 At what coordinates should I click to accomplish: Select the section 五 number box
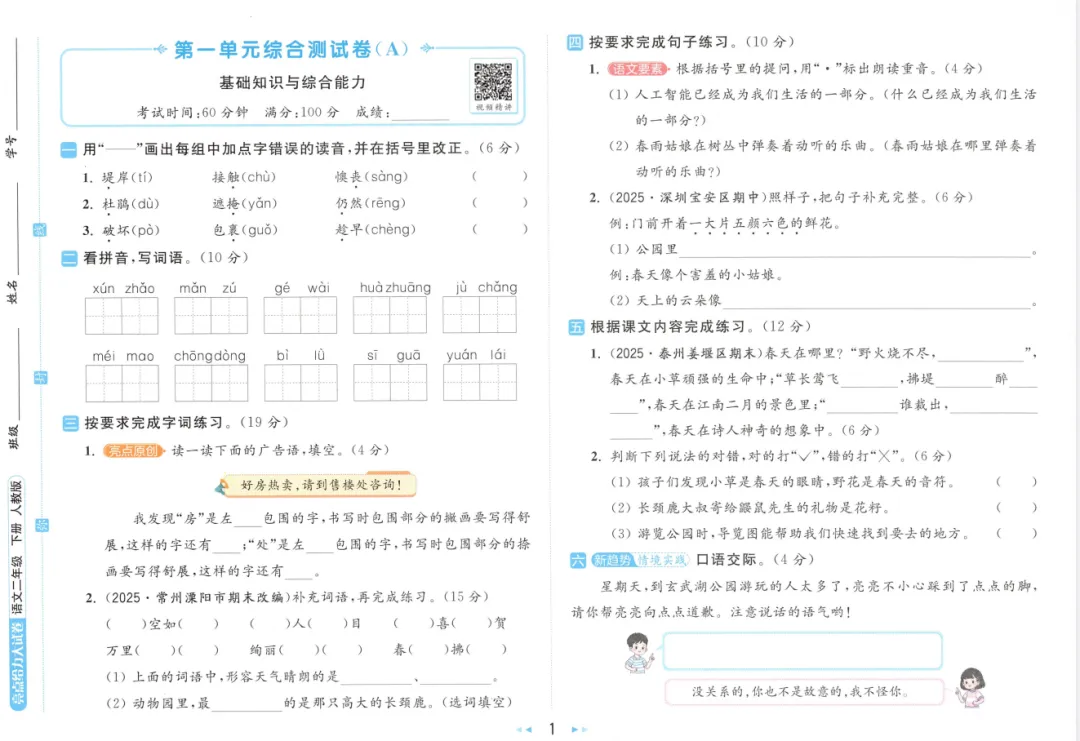click(x=576, y=327)
